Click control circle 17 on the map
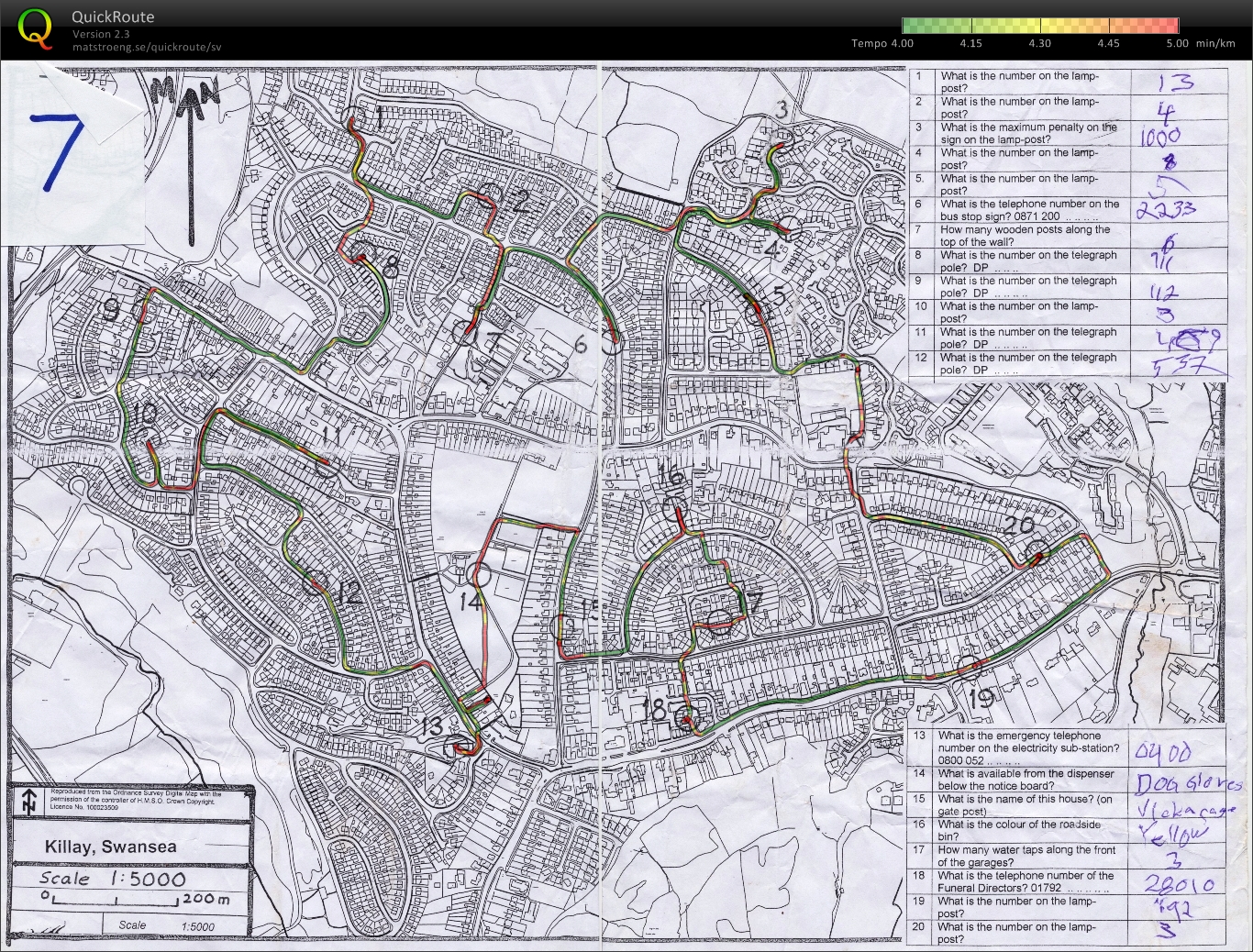 (721, 623)
